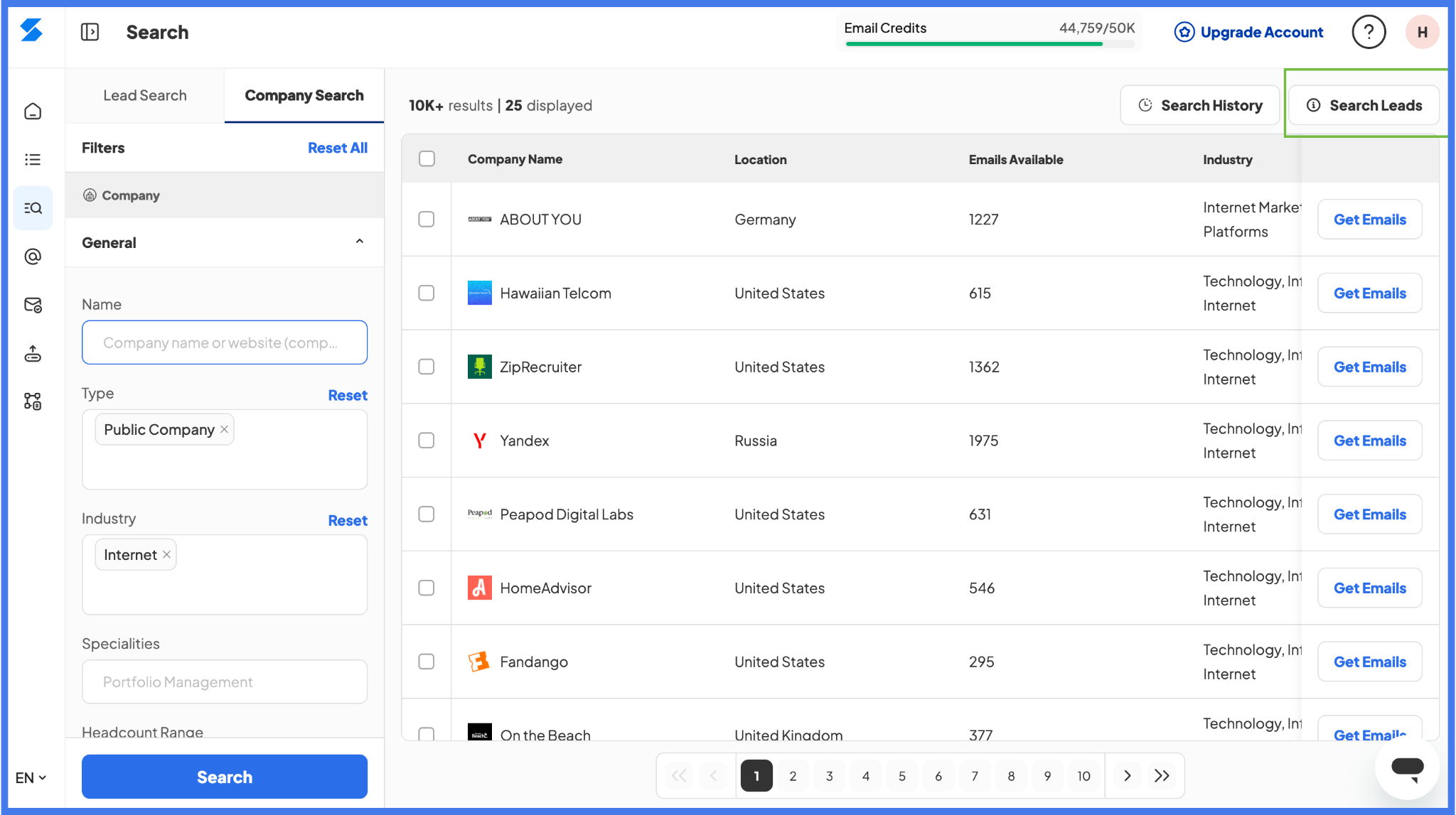1456x815 pixels.
Task: Open the chat support bubble
Action: click(x=1407, y=768)
